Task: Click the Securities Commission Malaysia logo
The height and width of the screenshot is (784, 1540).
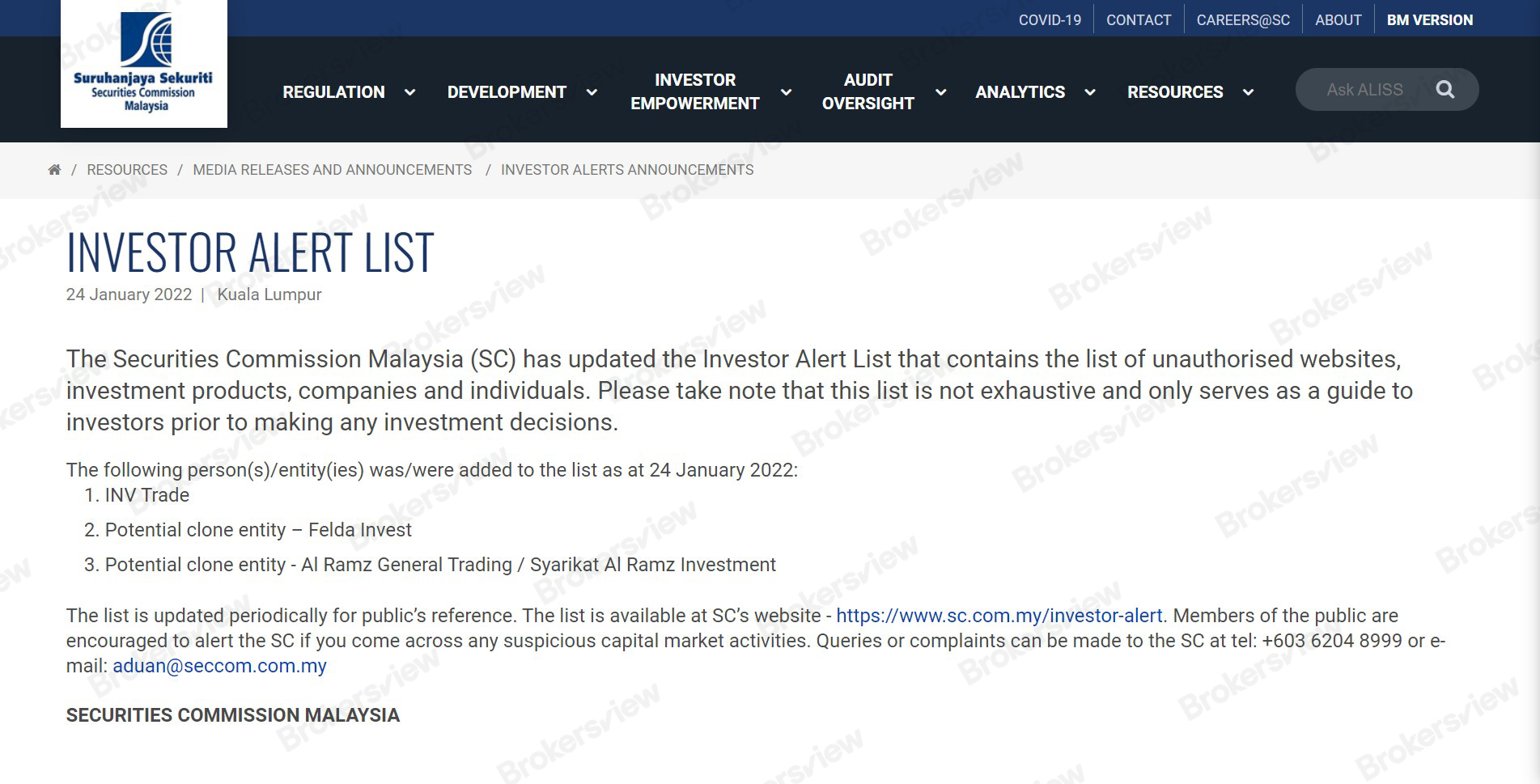Action: pos(144,63)
